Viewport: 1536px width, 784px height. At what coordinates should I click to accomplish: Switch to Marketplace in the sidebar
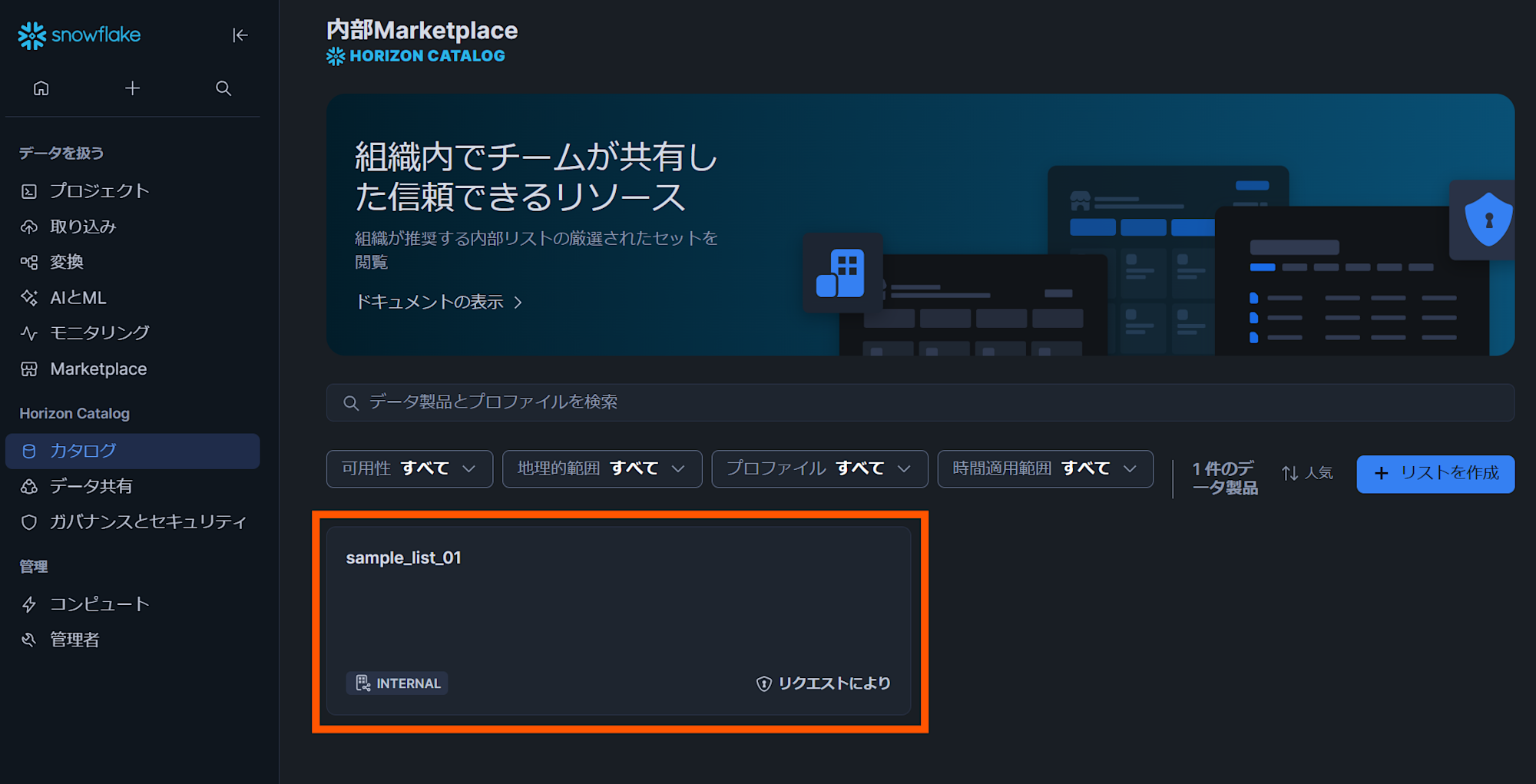point(98,369)
